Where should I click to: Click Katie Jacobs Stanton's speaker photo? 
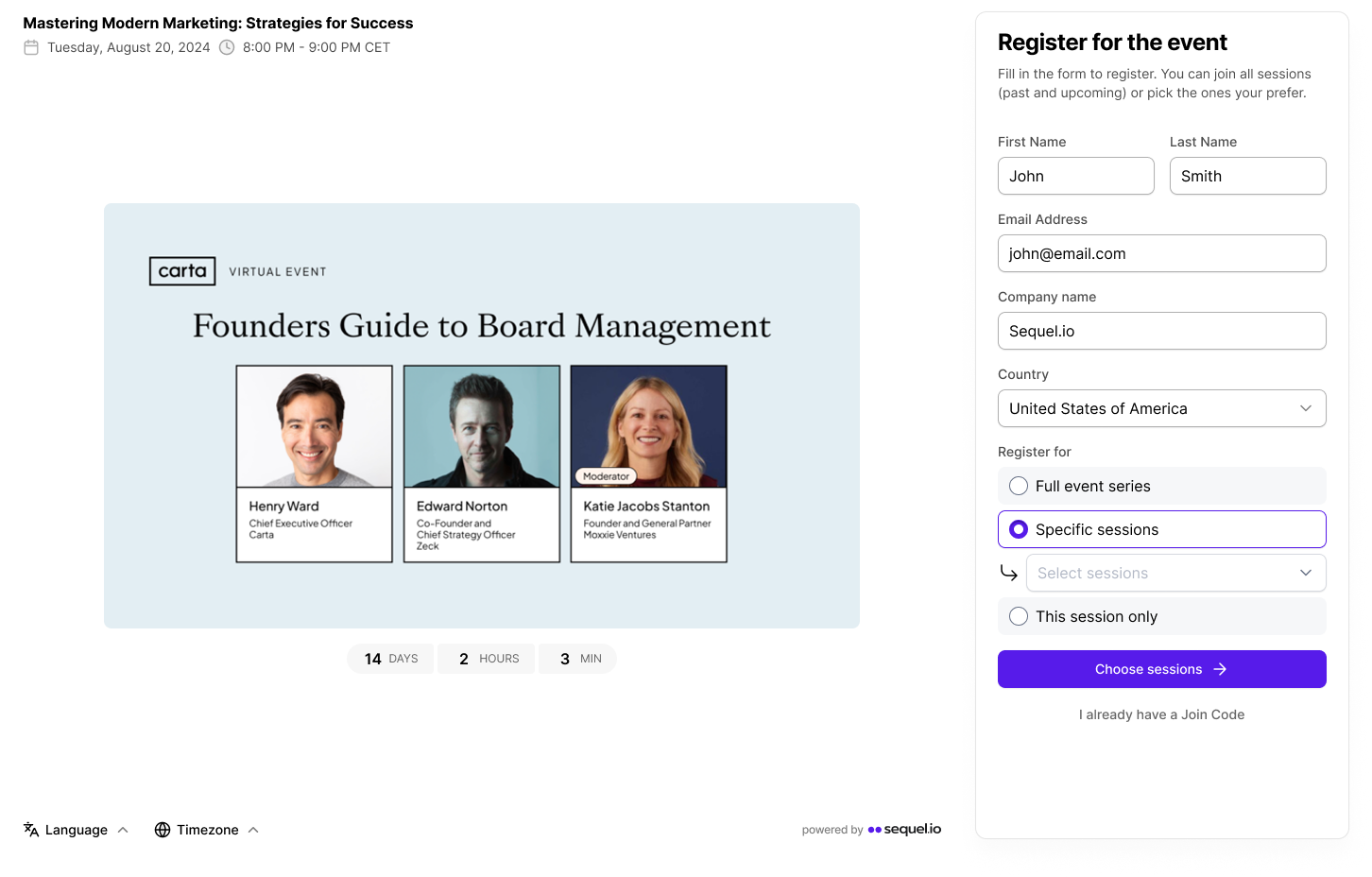pyautogui.click(x=649, y=426)
